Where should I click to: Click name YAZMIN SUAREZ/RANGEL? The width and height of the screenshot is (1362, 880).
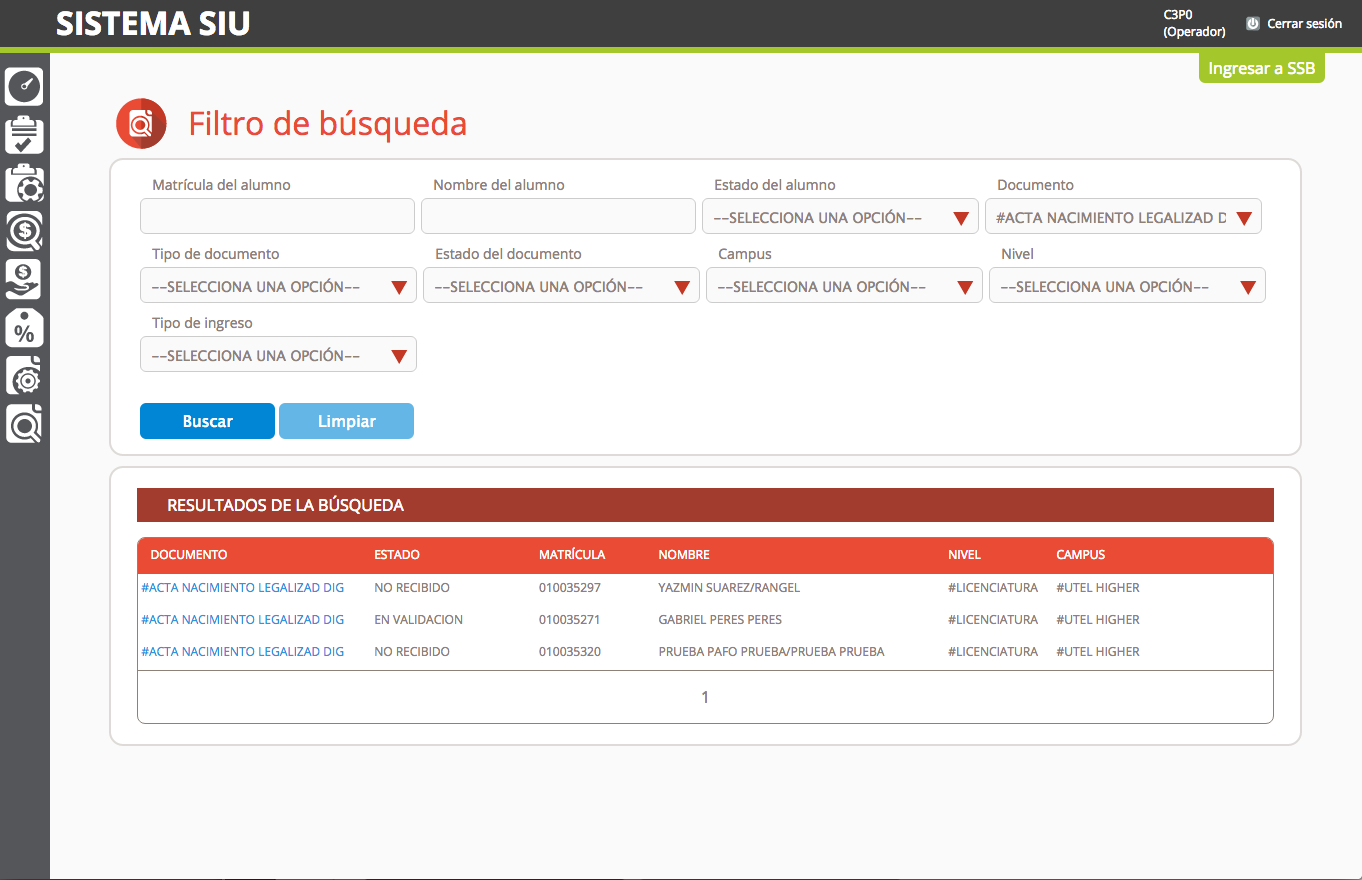click(x=729, y=587)
